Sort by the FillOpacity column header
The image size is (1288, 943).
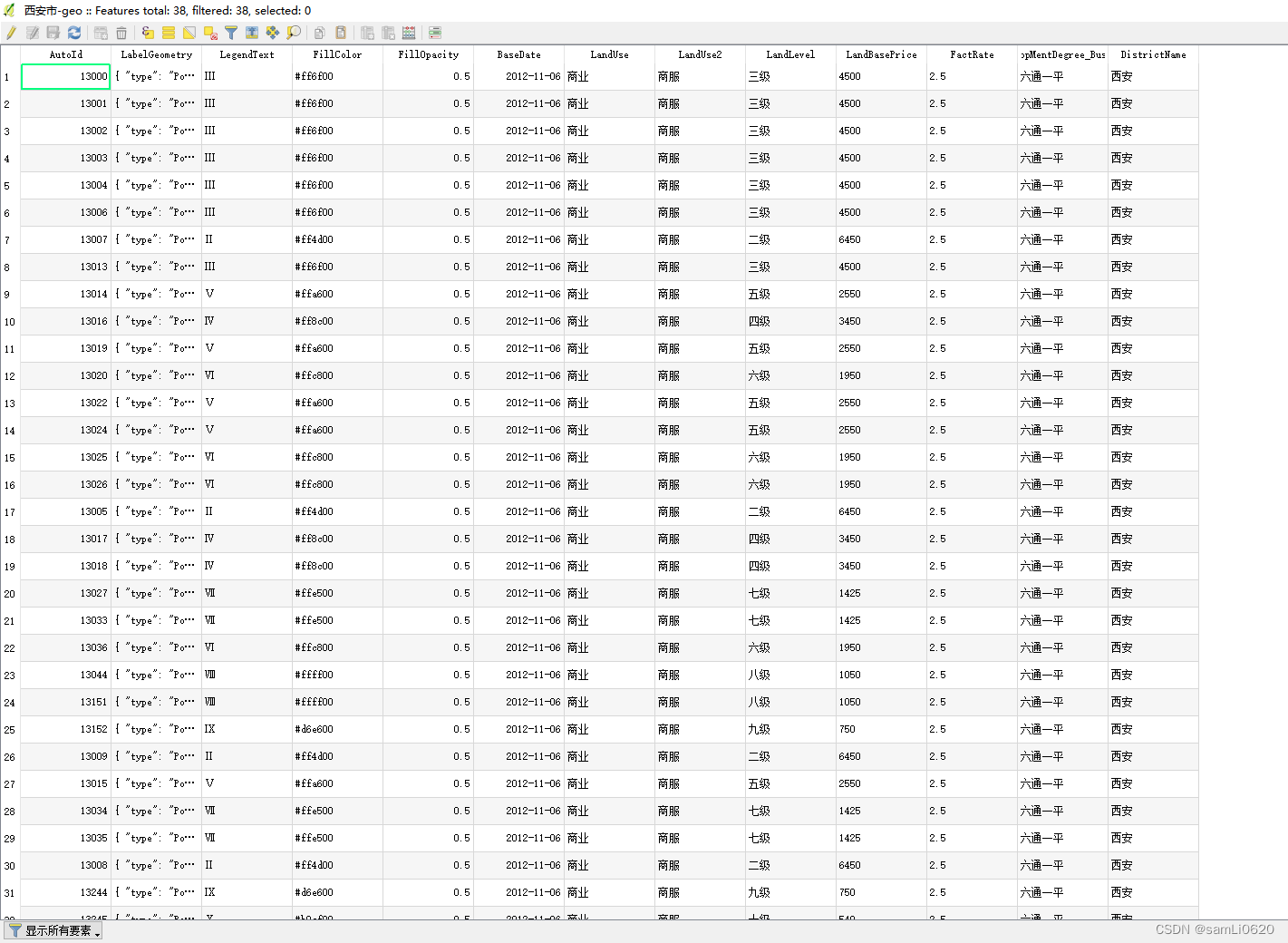428,54
